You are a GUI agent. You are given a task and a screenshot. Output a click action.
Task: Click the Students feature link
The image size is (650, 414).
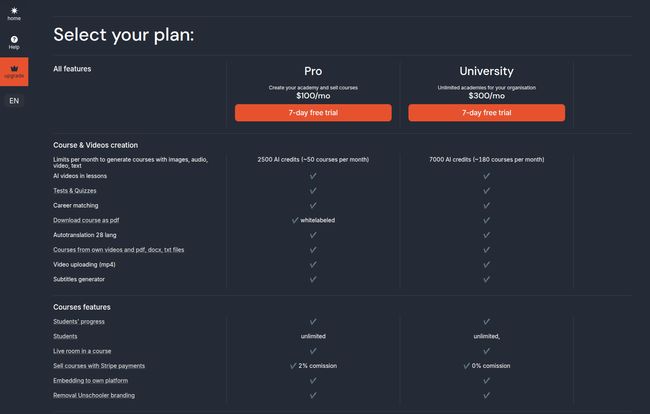65,337
